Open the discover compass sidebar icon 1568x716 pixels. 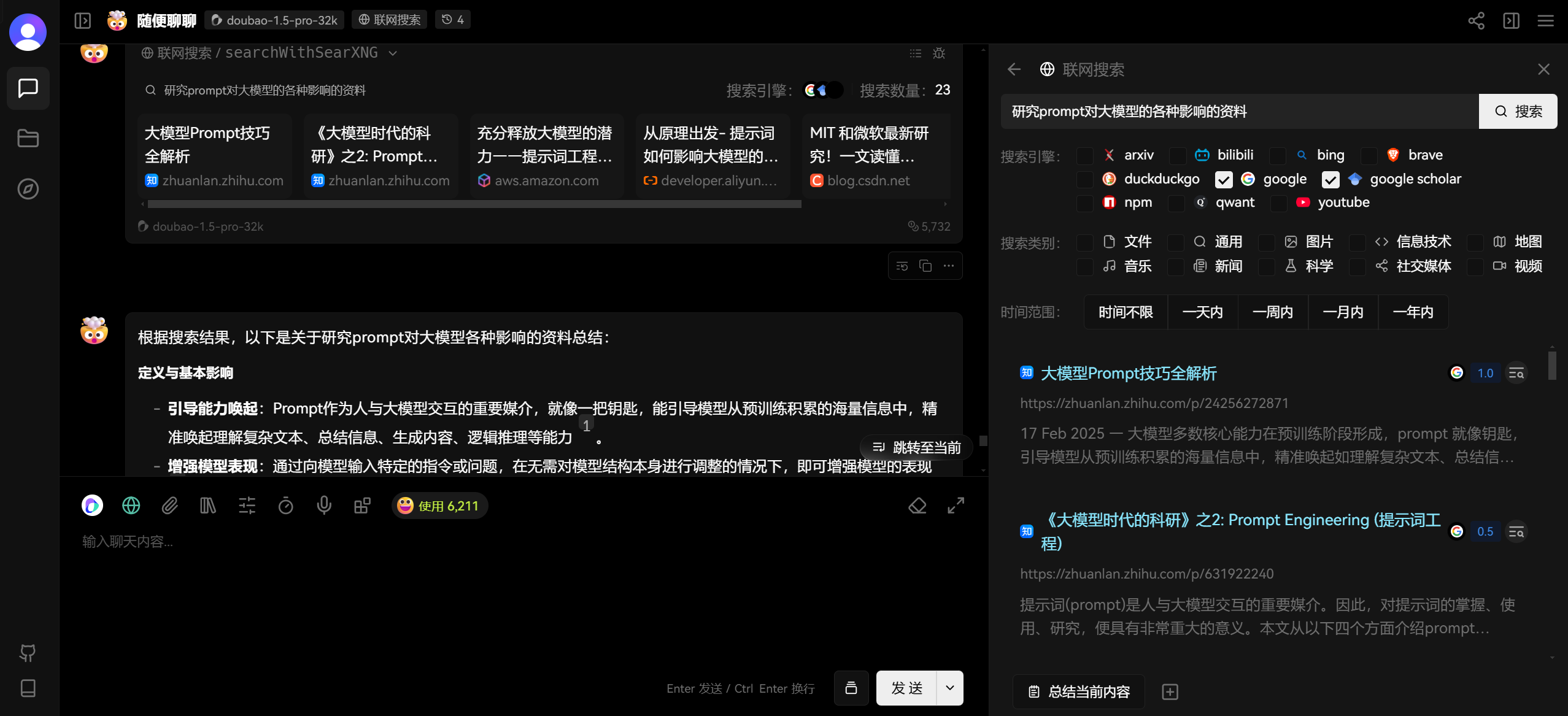28,189
